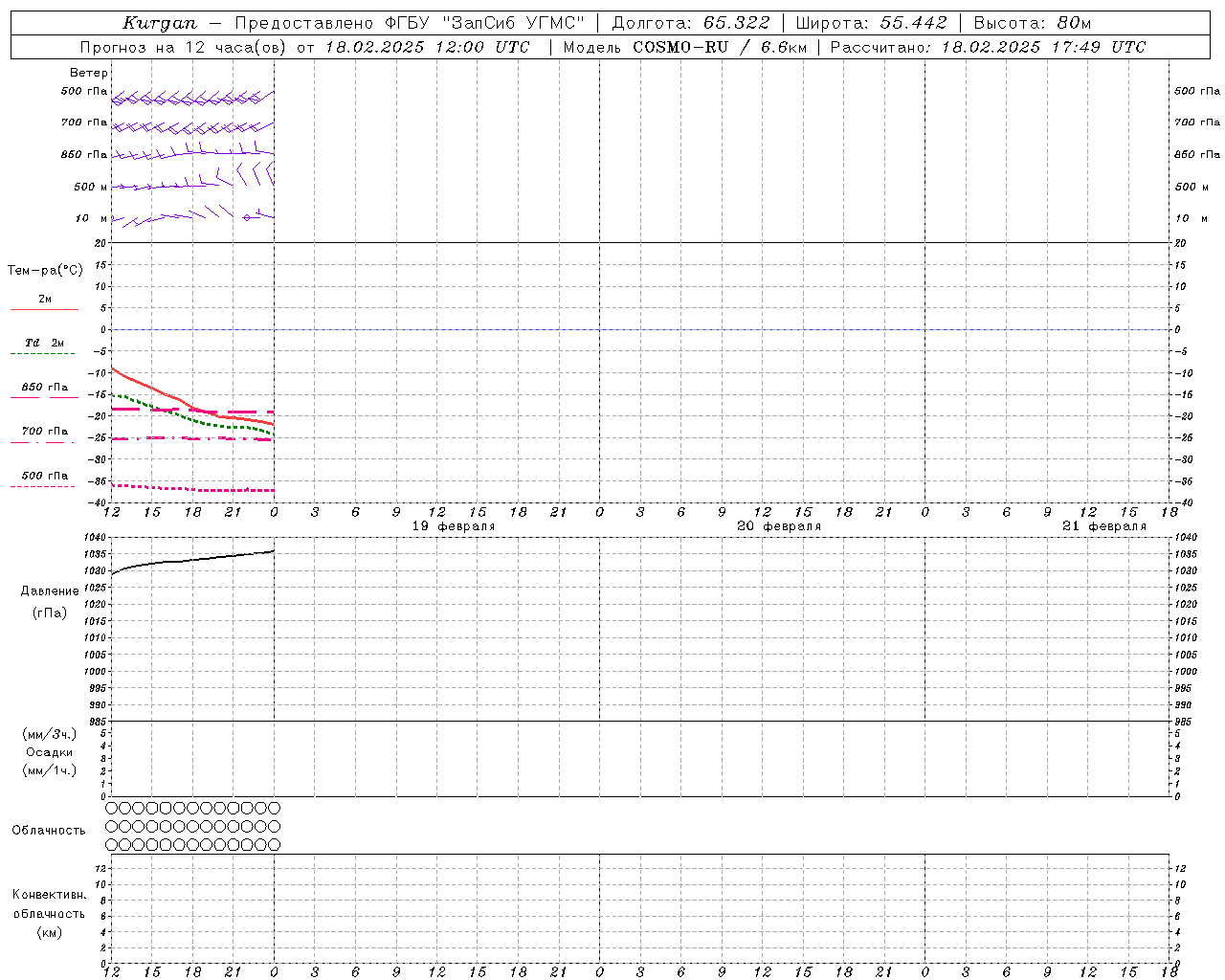Click the left 850 гПа wind level label
The height and width of the screenshot is (980, 1225).
coord(84,155)
